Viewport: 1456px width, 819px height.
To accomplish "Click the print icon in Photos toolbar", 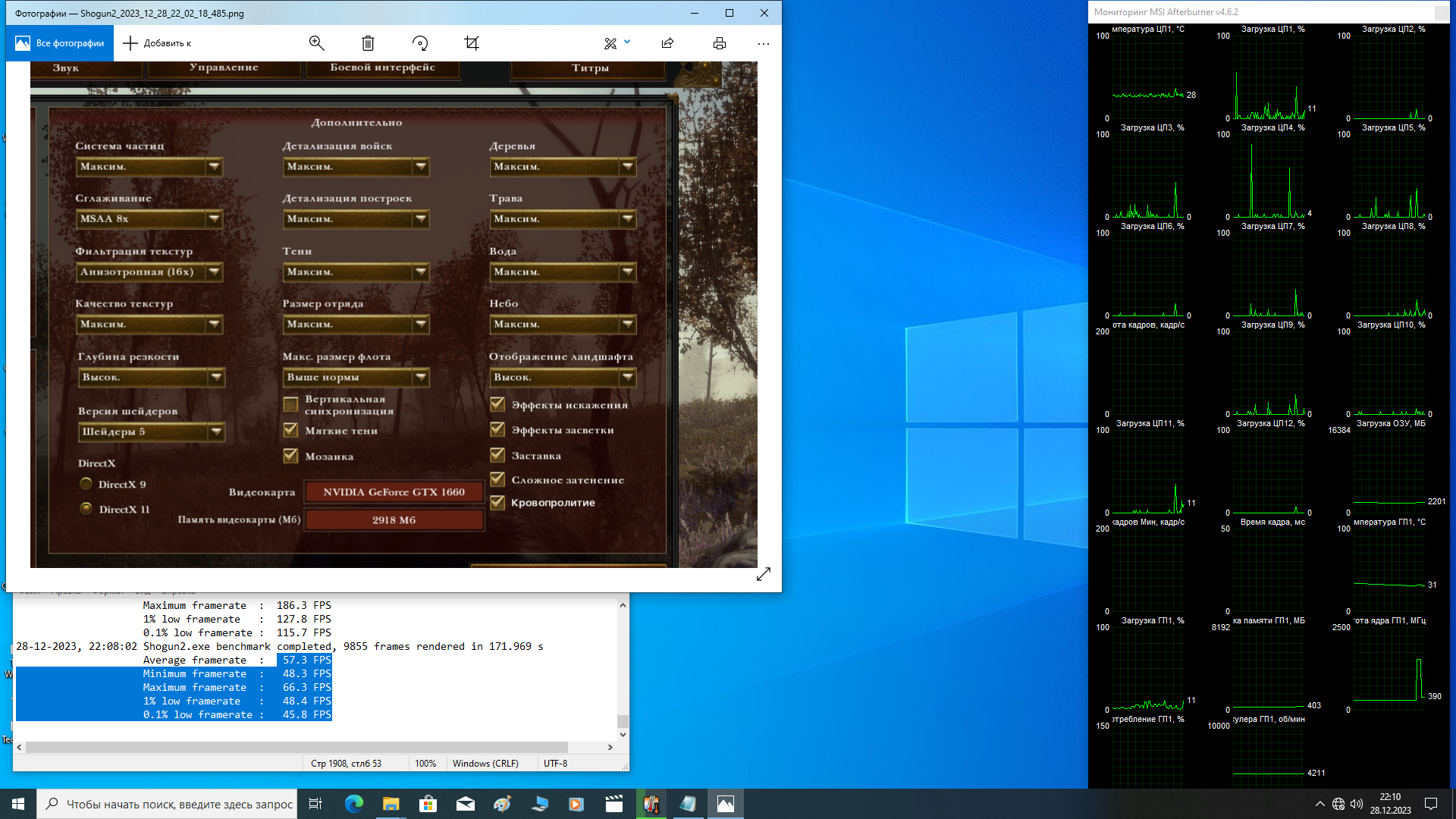I will pyautogui.click(x=720, y=43).
